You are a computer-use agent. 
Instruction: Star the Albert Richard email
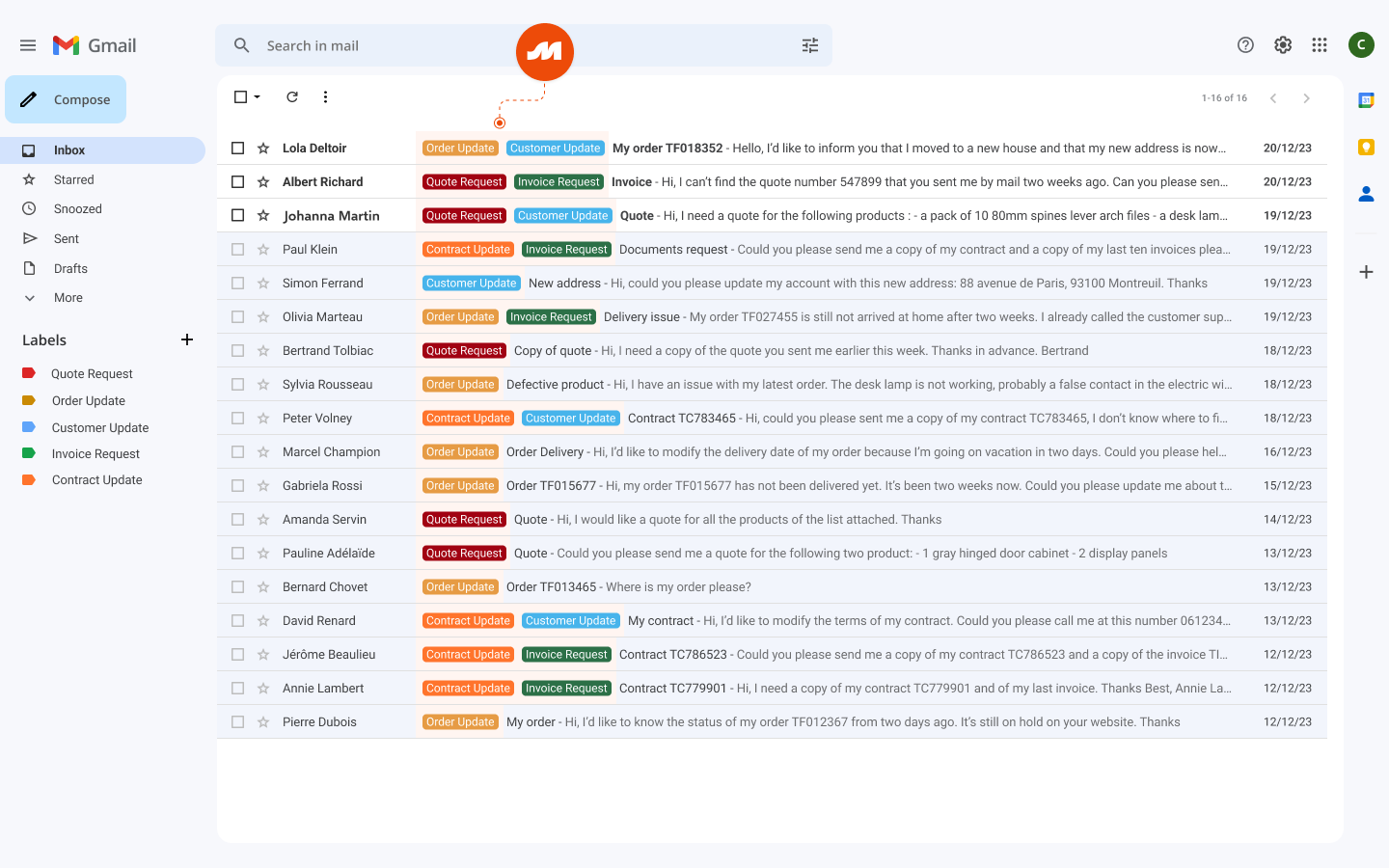(x=262, y=182)
